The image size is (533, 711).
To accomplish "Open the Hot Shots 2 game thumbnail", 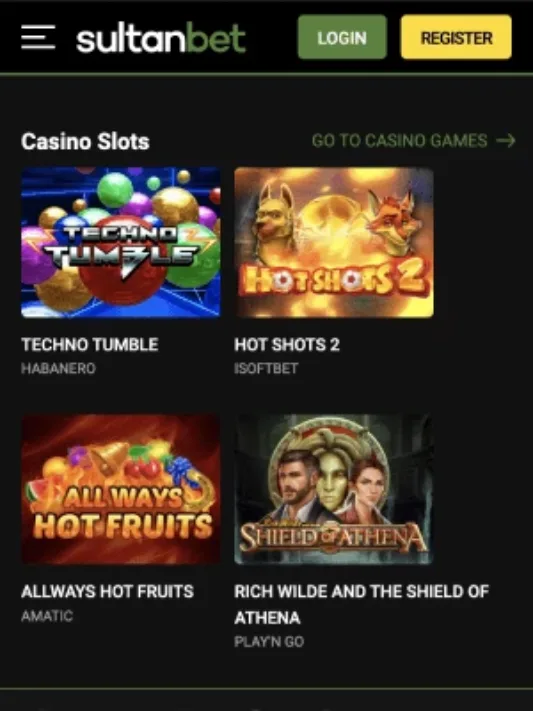I will pyautogui.click(x=334, y=242).
